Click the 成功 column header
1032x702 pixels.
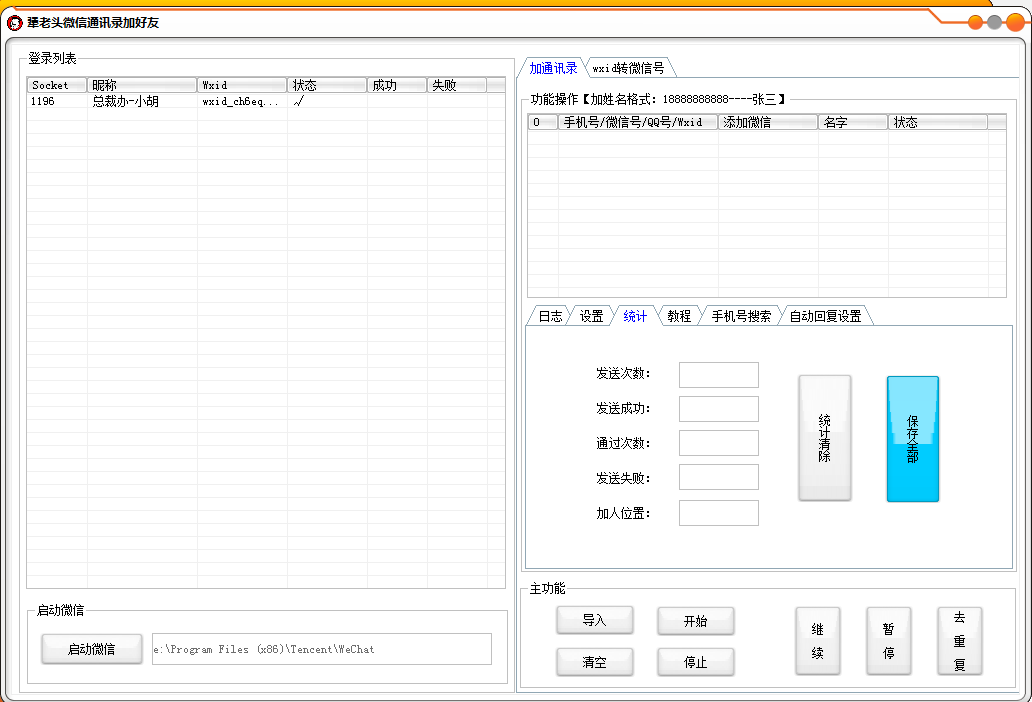[397, 85]
